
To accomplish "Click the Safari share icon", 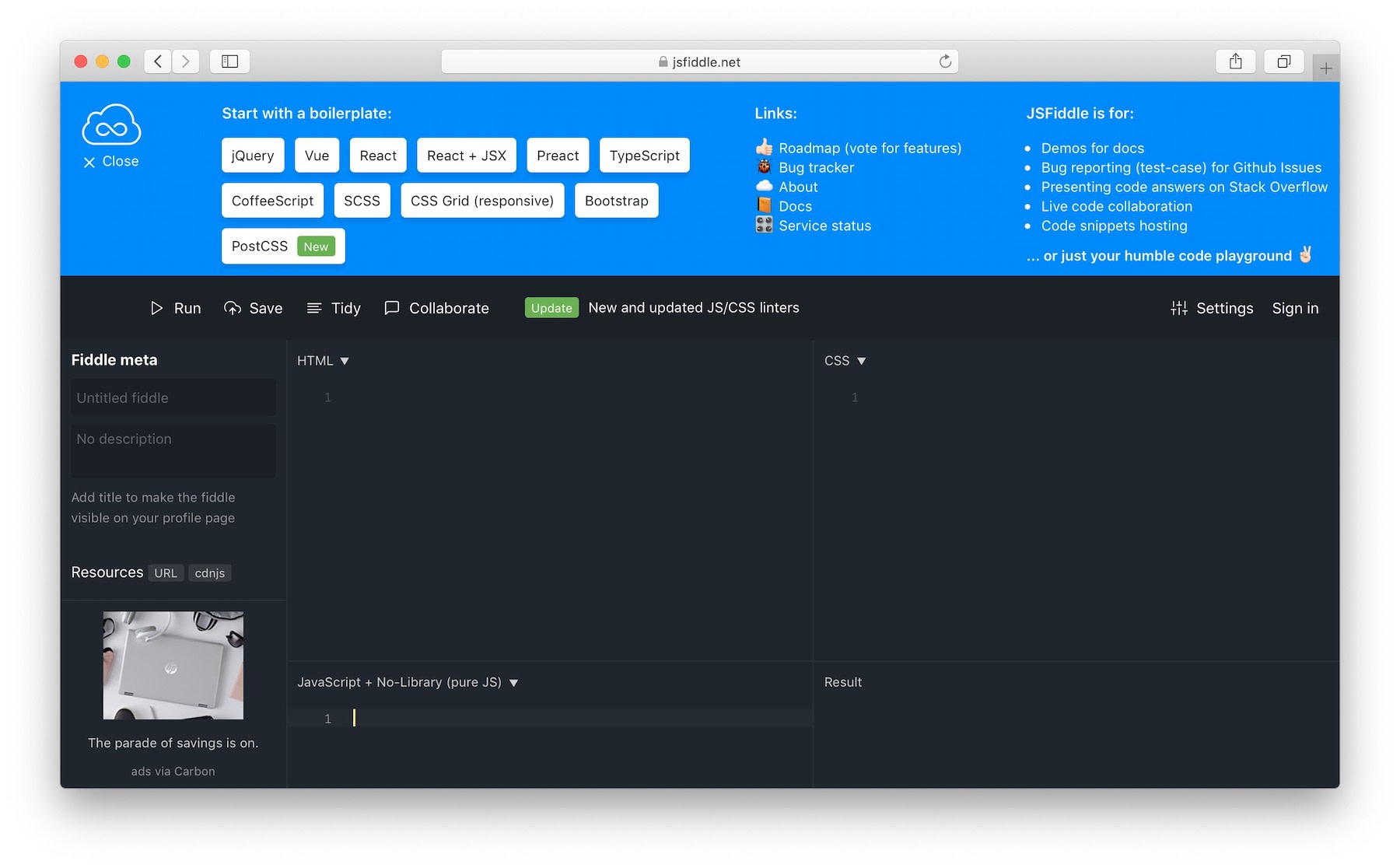I will (x=1236, y=61).
